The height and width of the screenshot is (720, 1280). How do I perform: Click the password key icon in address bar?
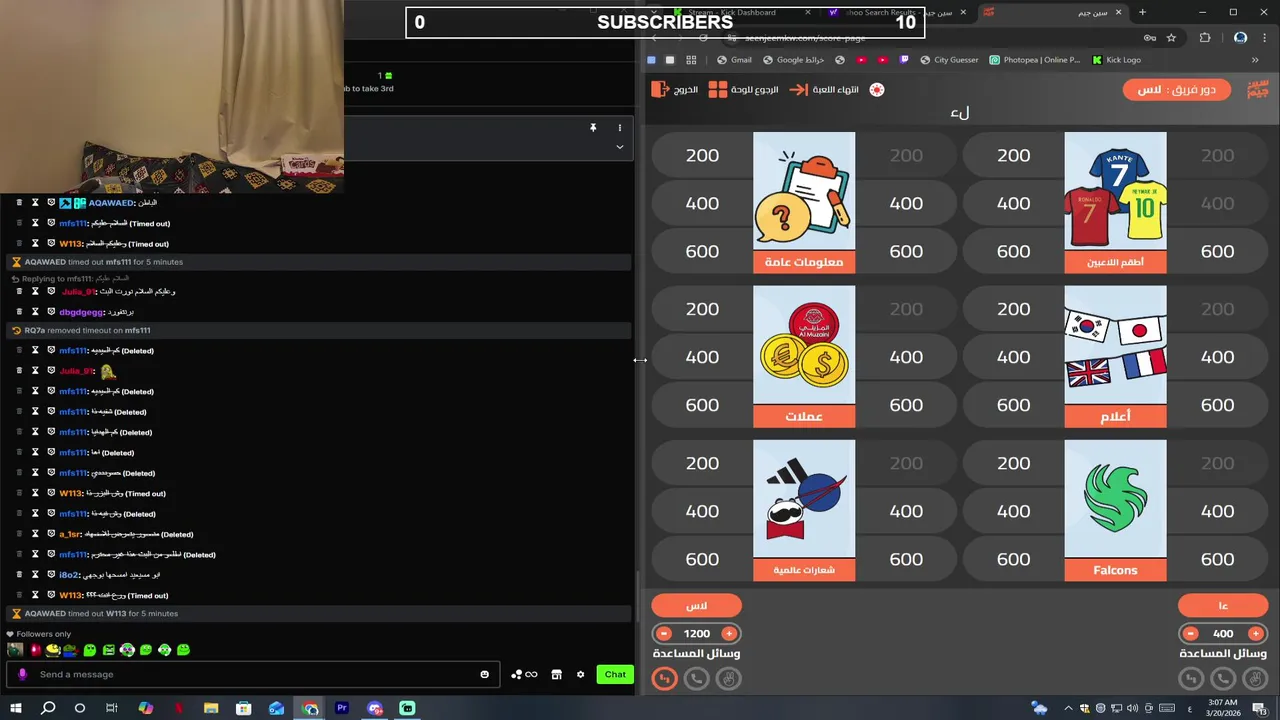tap(1150, 38)
